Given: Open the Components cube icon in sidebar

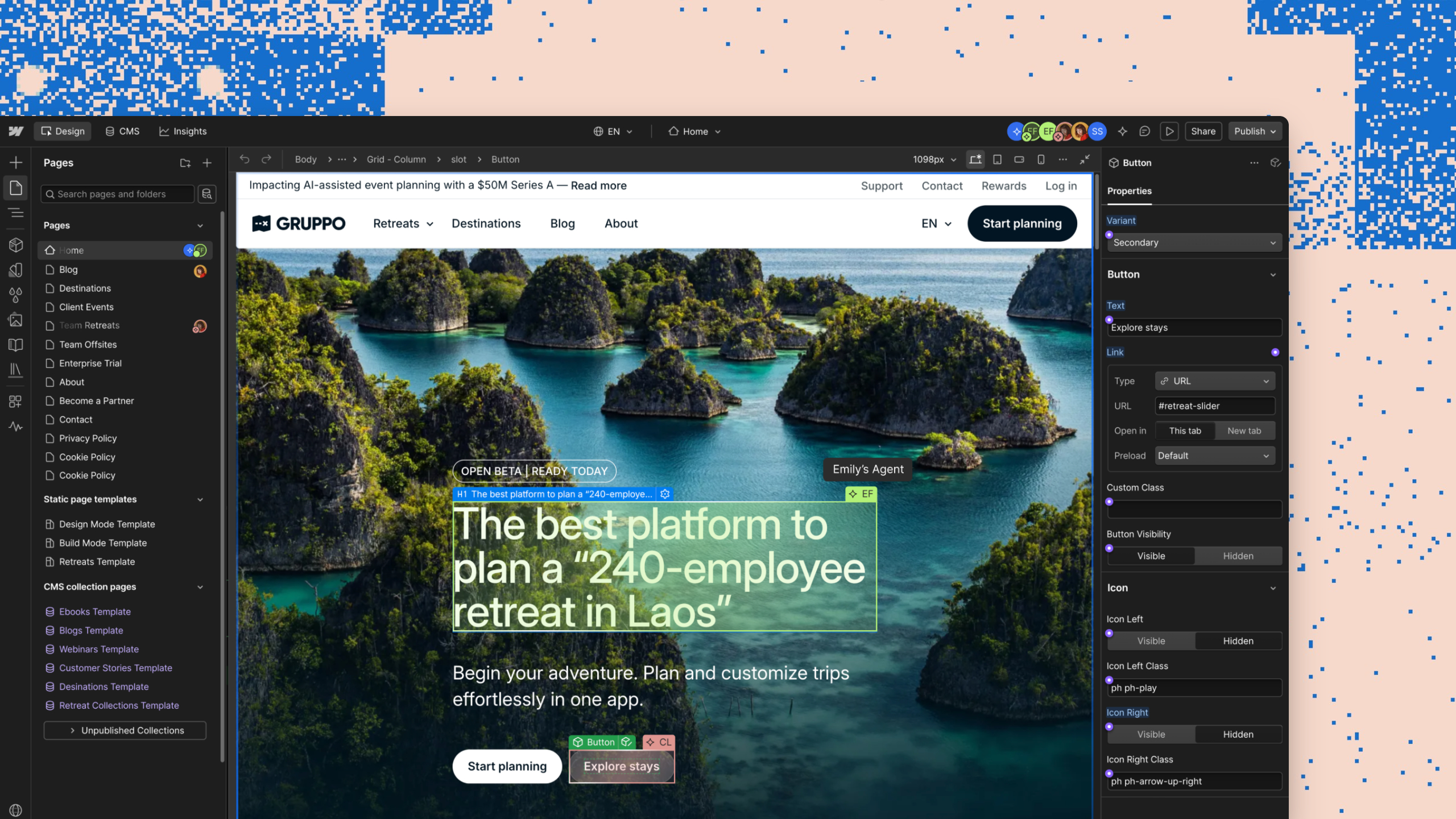Looking at the screenshot, I should [16, 245].
